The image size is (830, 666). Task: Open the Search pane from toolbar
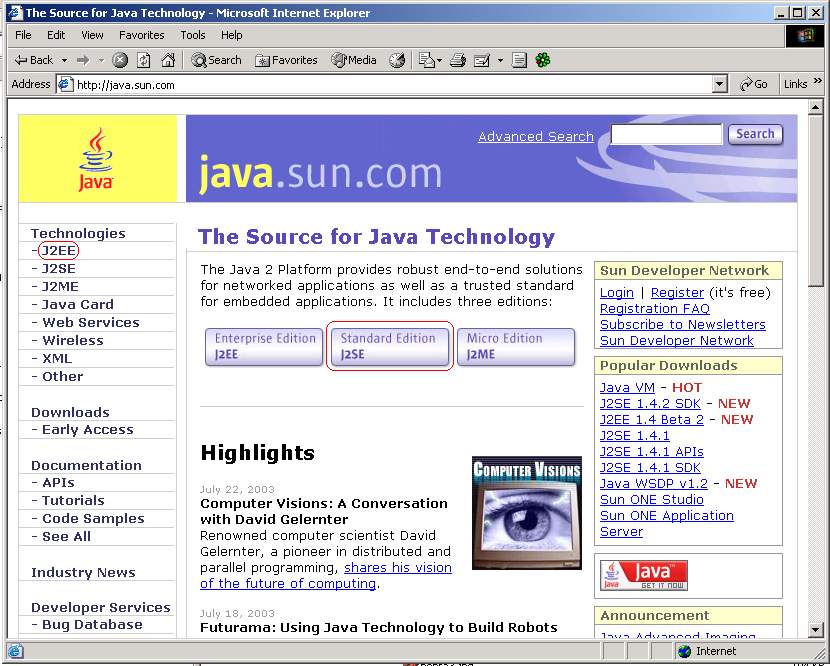(216, 60)
